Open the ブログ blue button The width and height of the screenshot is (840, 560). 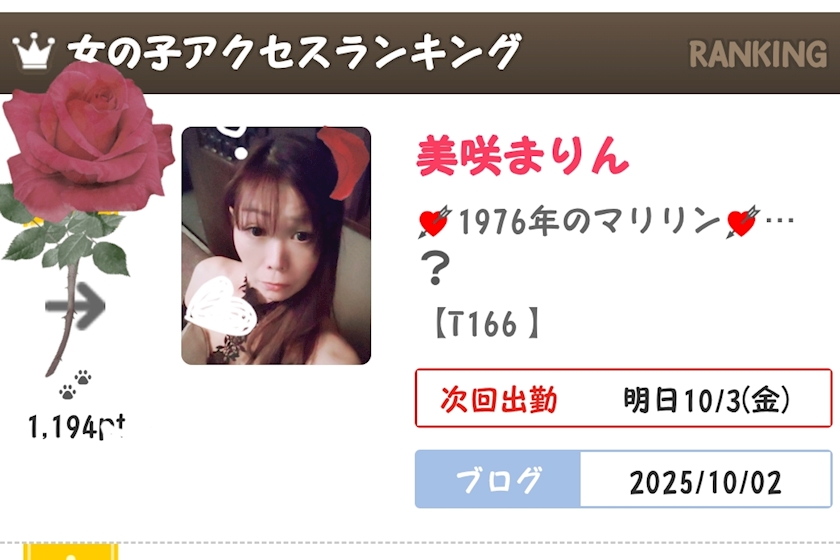pyautogui.click(x=498, y=480)
